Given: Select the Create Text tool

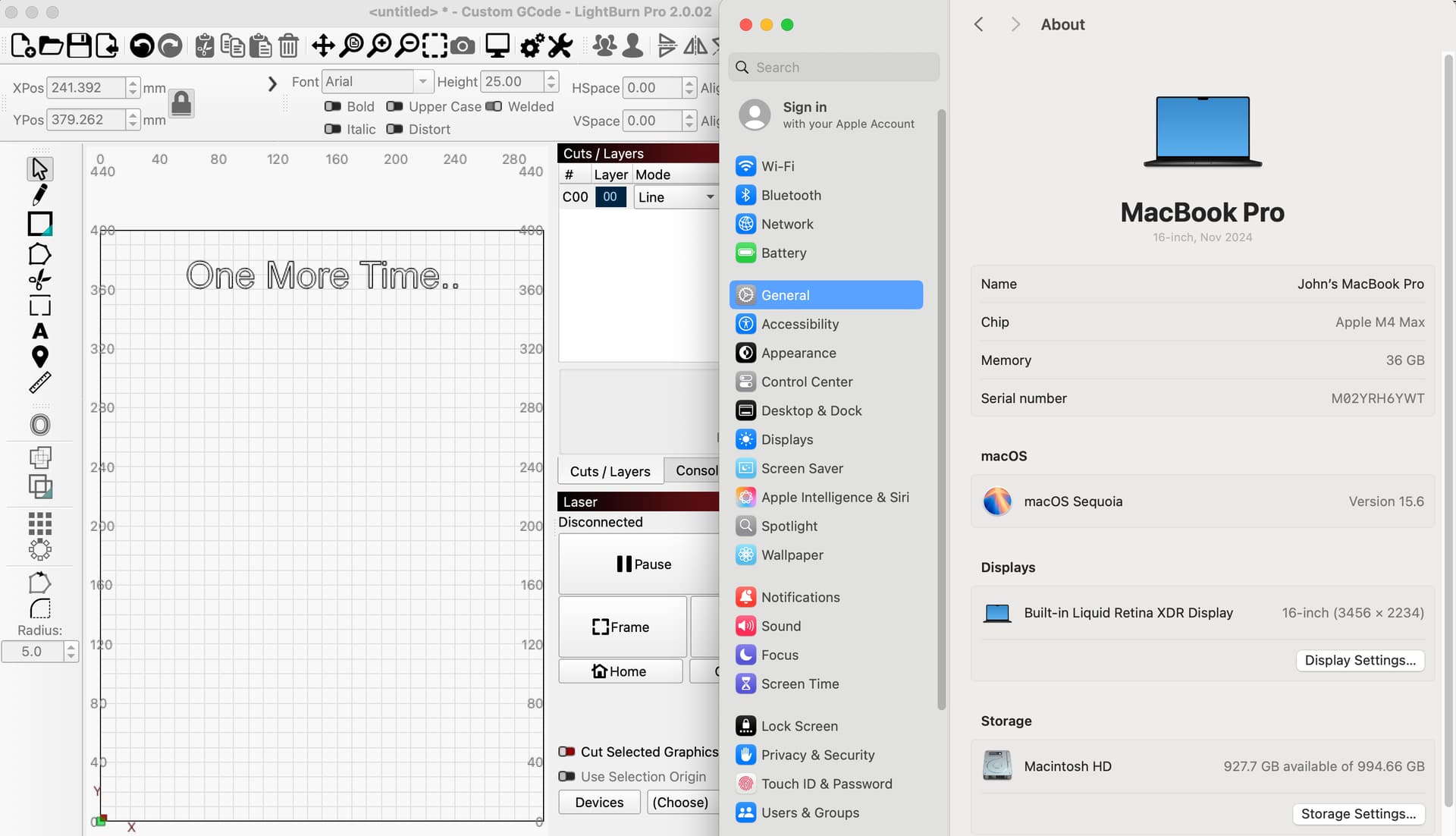Looking at the screenshot, I should (x=39, y=332).
